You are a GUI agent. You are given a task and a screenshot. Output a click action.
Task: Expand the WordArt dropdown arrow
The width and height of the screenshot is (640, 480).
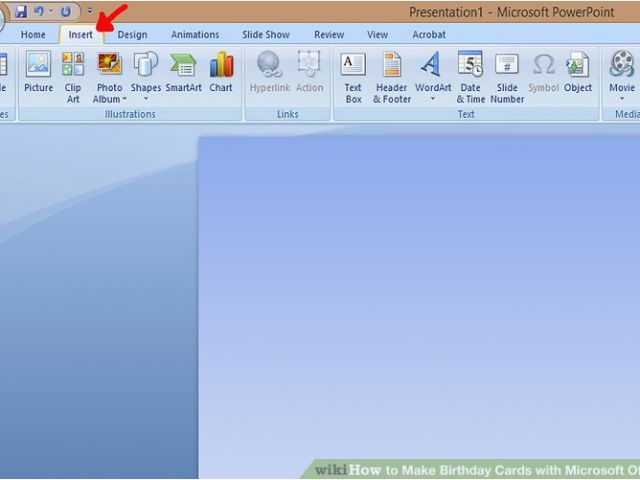click(433, 99)
